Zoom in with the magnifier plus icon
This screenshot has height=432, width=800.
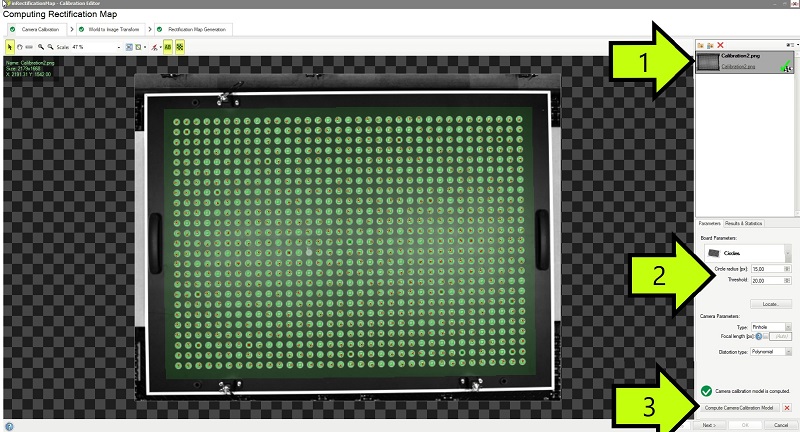point(41,47)
